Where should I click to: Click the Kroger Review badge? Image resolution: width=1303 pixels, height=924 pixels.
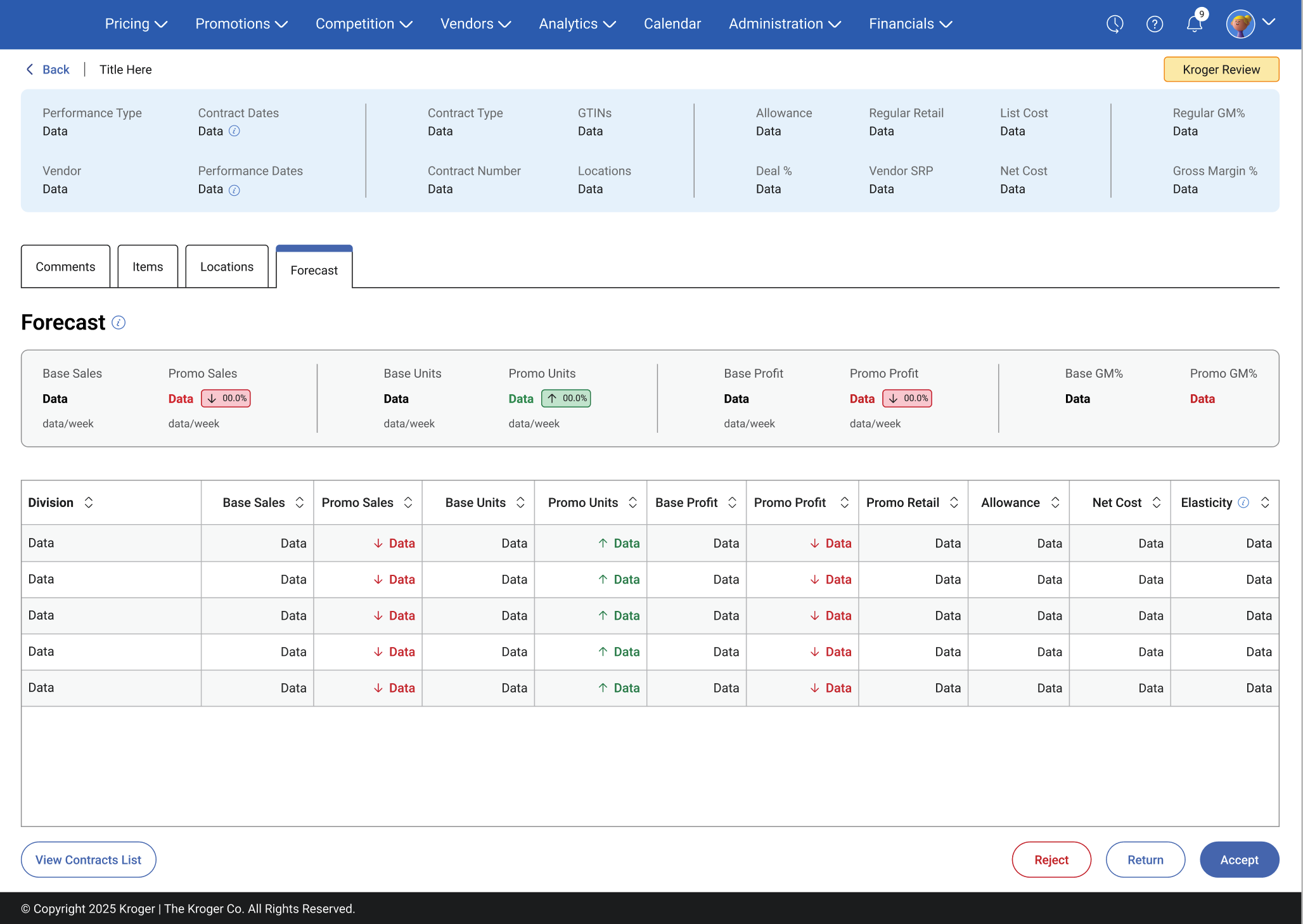click(x=1221, y=70)
